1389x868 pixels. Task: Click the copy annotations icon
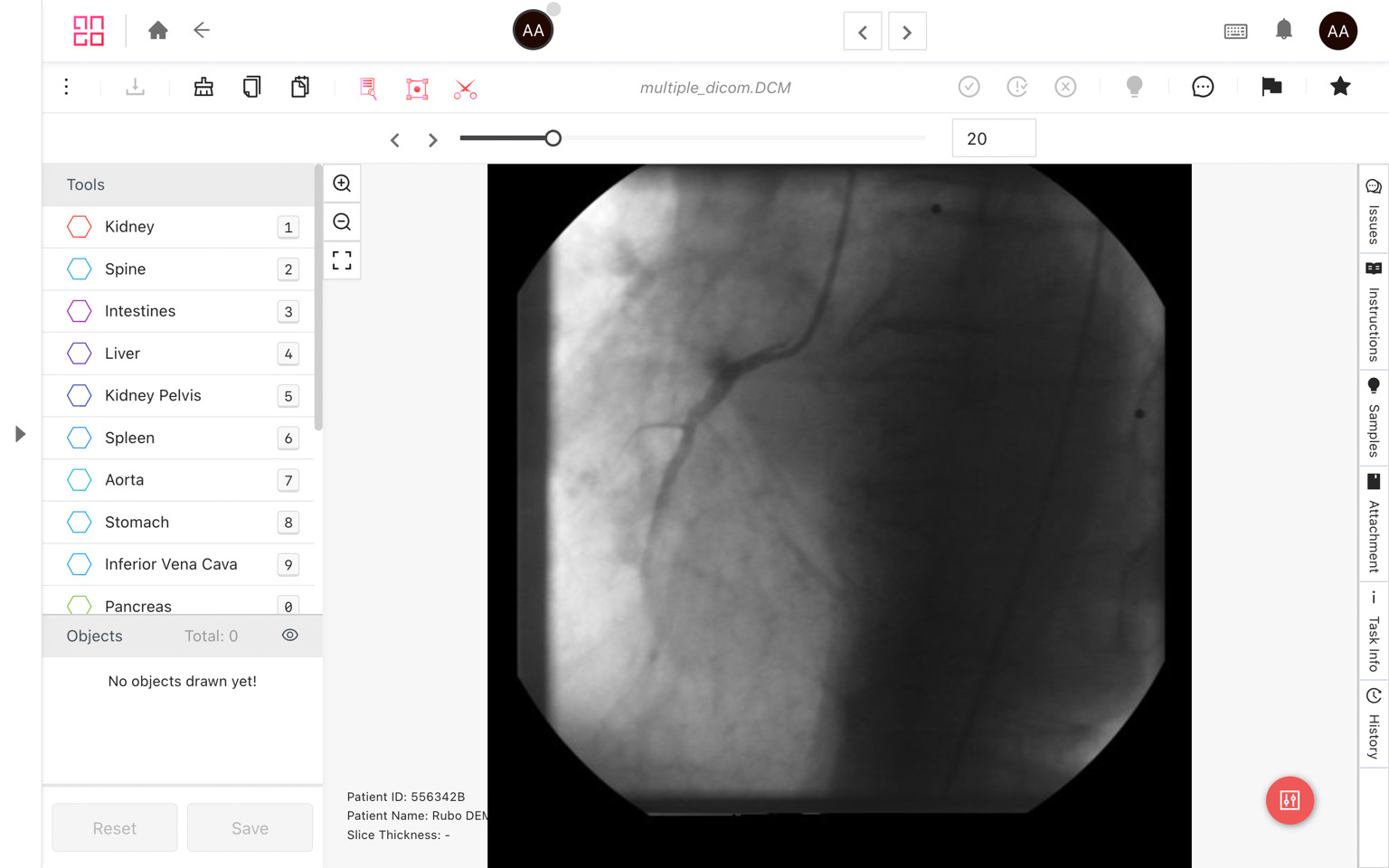[251, 87]
